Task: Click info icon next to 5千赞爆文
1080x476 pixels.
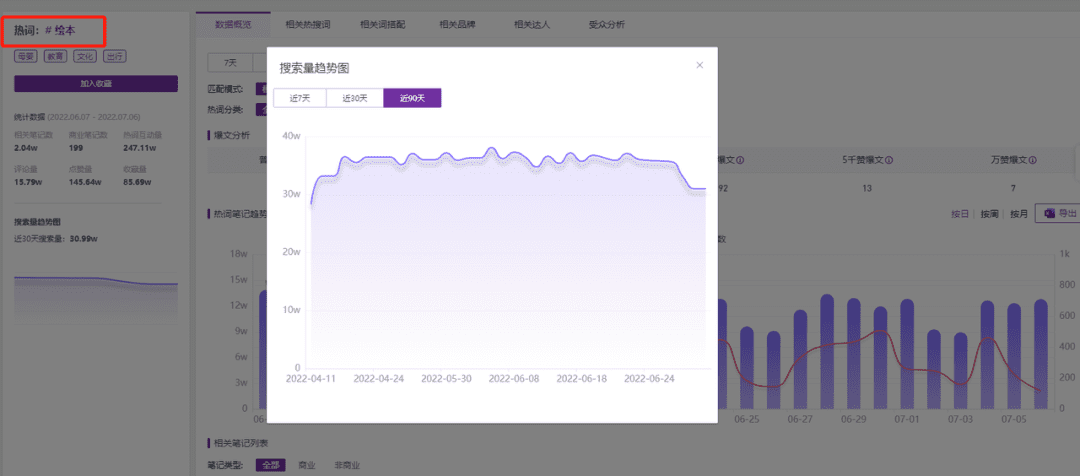Action: coord(889,160)
